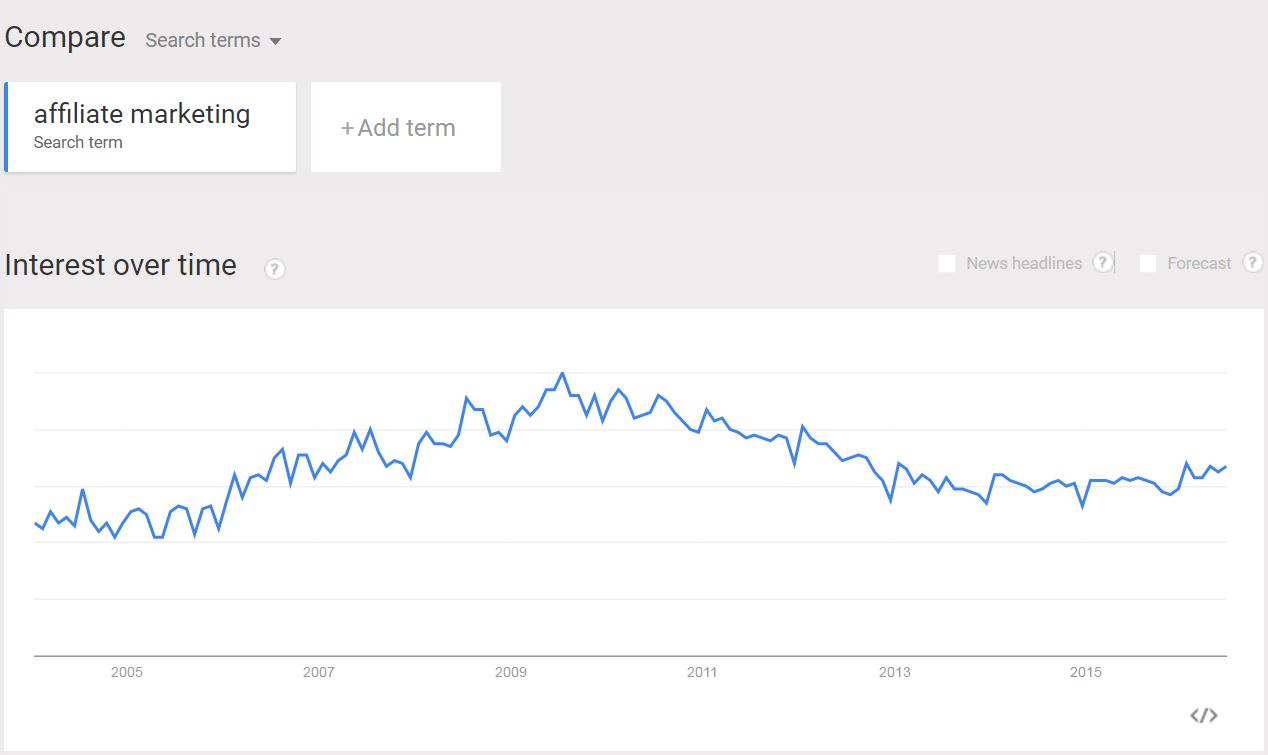Click the 2009 label on time axis
Screen dimensions: 1268x755
[511, 672]
